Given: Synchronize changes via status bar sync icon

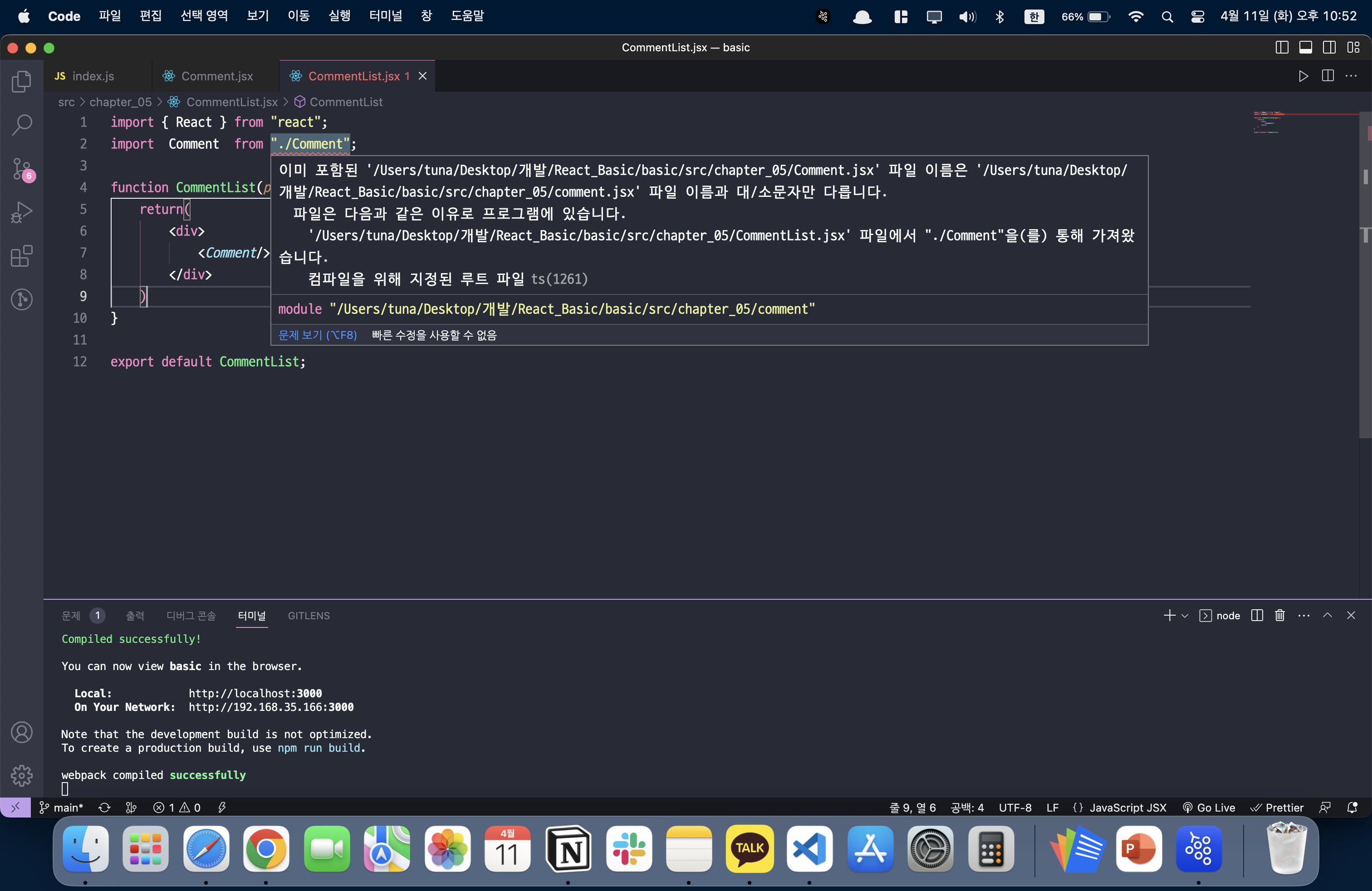Looking at the screenshot, I should [x=104, y=808].
